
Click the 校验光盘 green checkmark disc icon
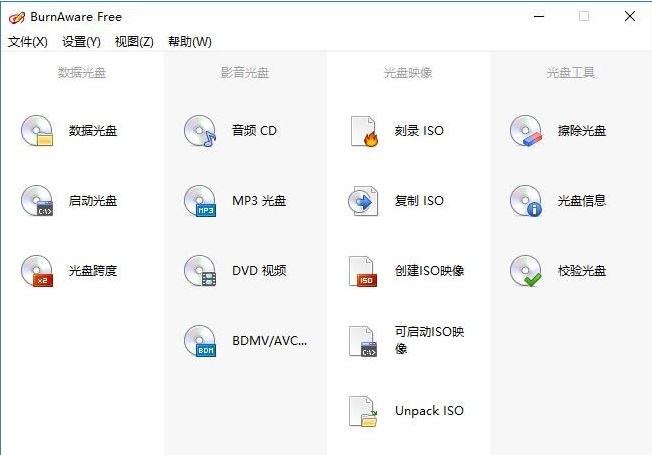526,271
